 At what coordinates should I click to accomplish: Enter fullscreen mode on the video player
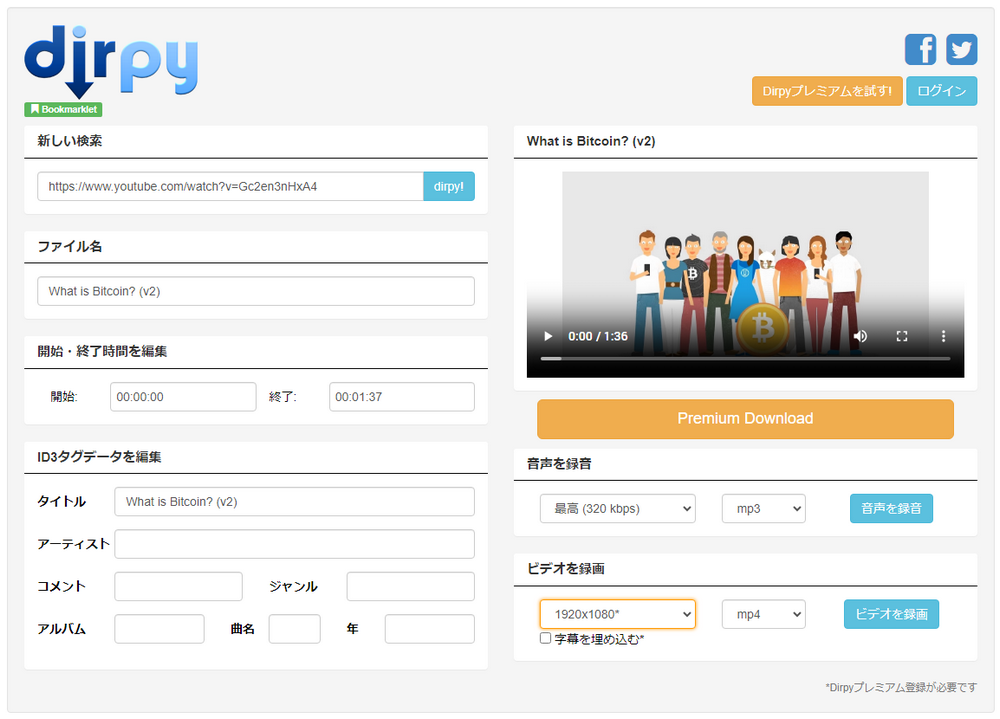point(901,336)
